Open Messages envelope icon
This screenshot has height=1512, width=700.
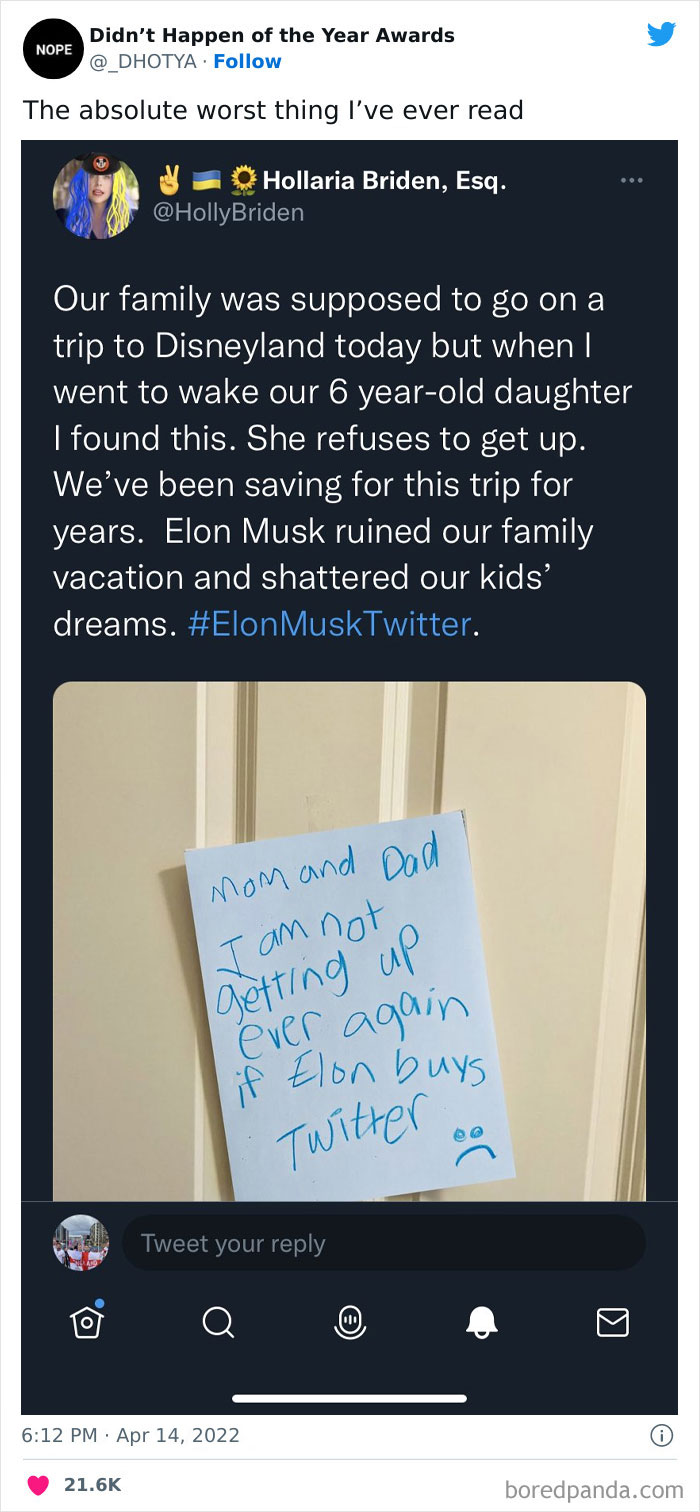click(x=612, y=1323)
